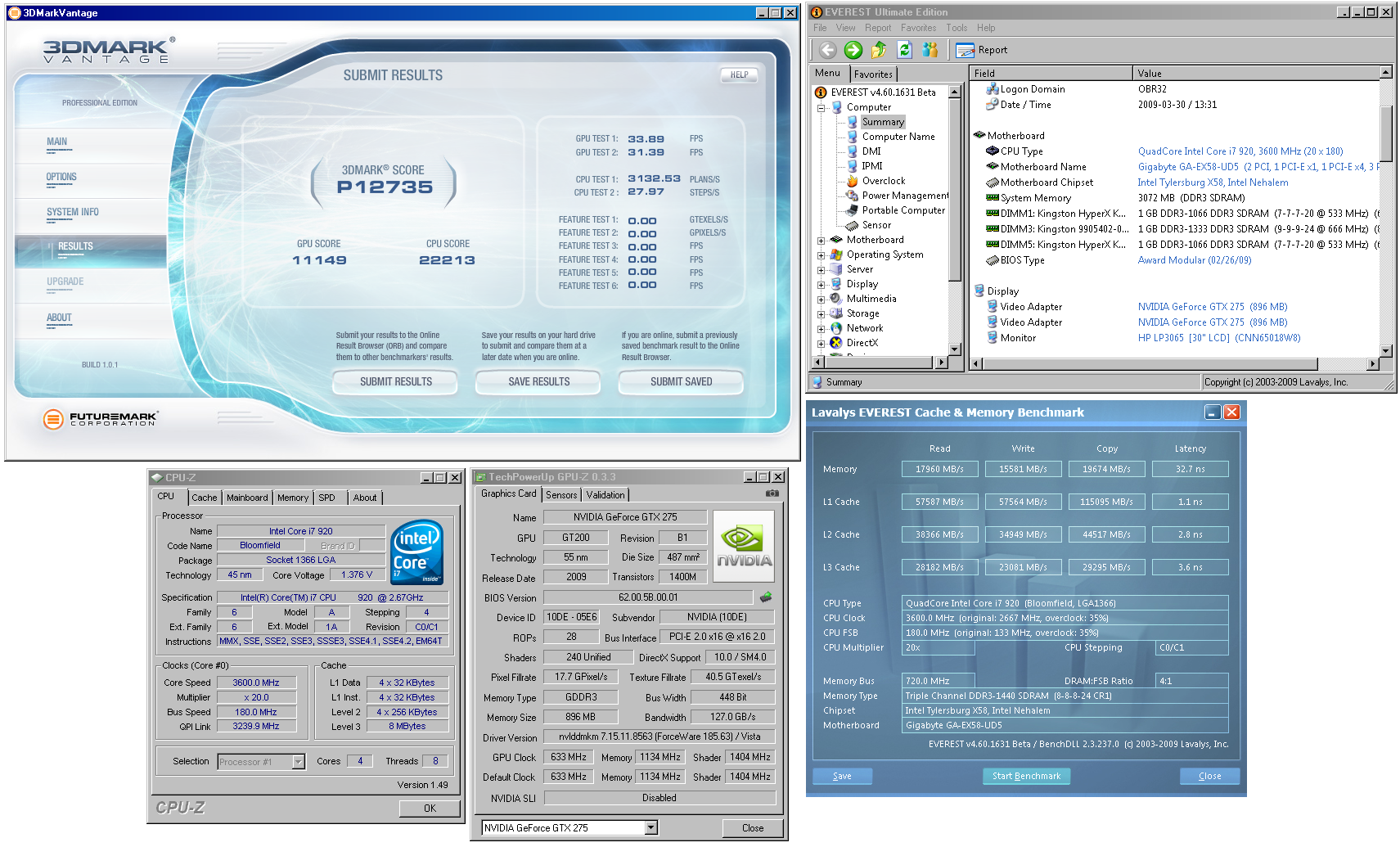
Task: Open the Award Modular BIOS link
Action: 1194,260
